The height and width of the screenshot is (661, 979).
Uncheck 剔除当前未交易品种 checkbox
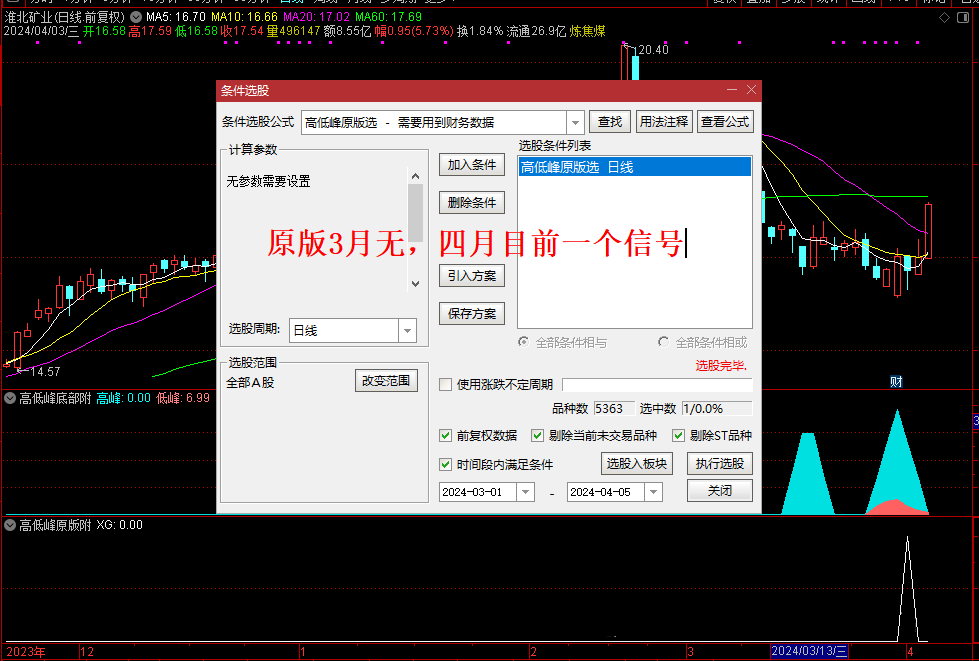537,436
